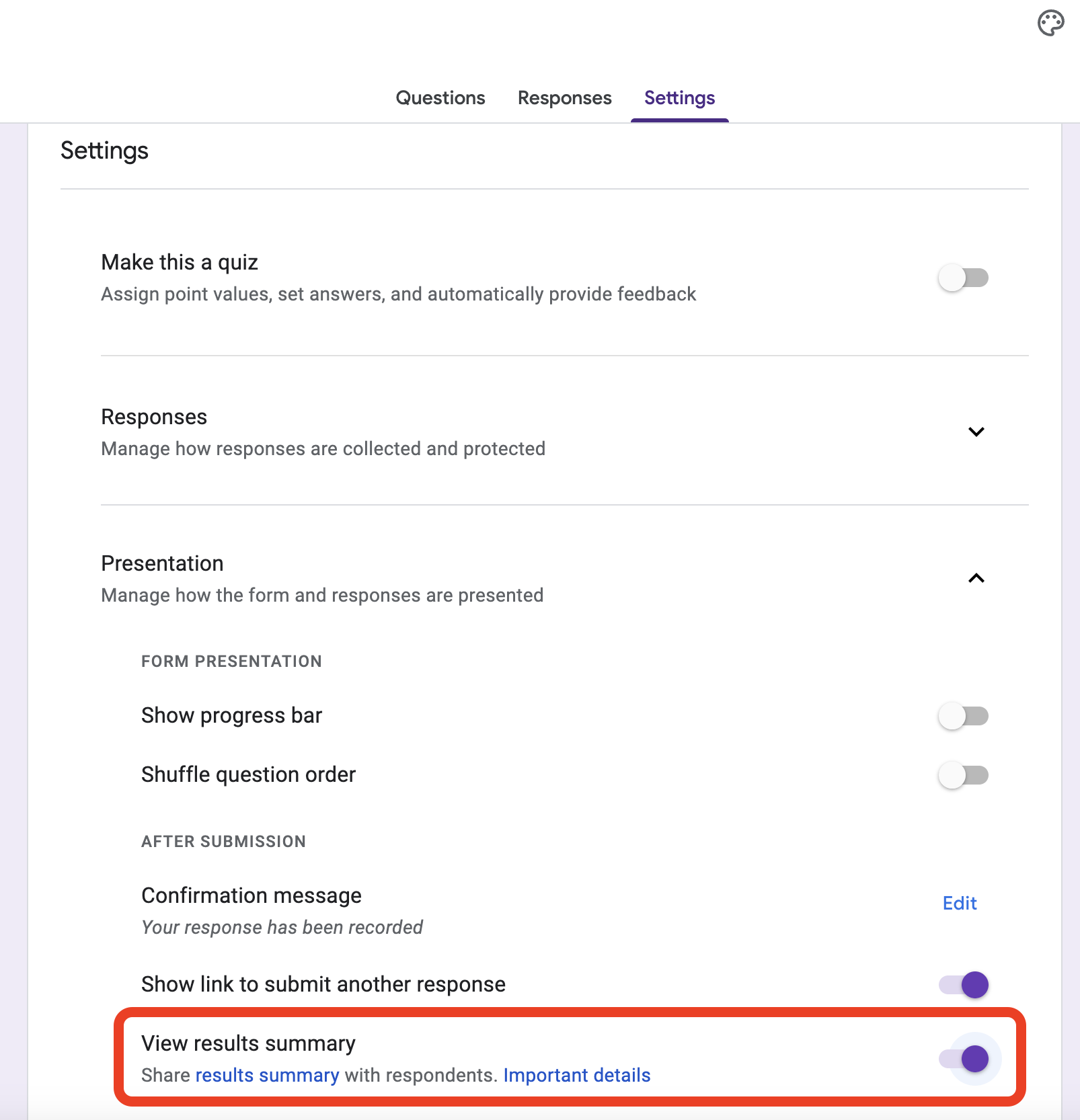
Task: Switch to the Questions tab
Action: click(x=440, y=98)
